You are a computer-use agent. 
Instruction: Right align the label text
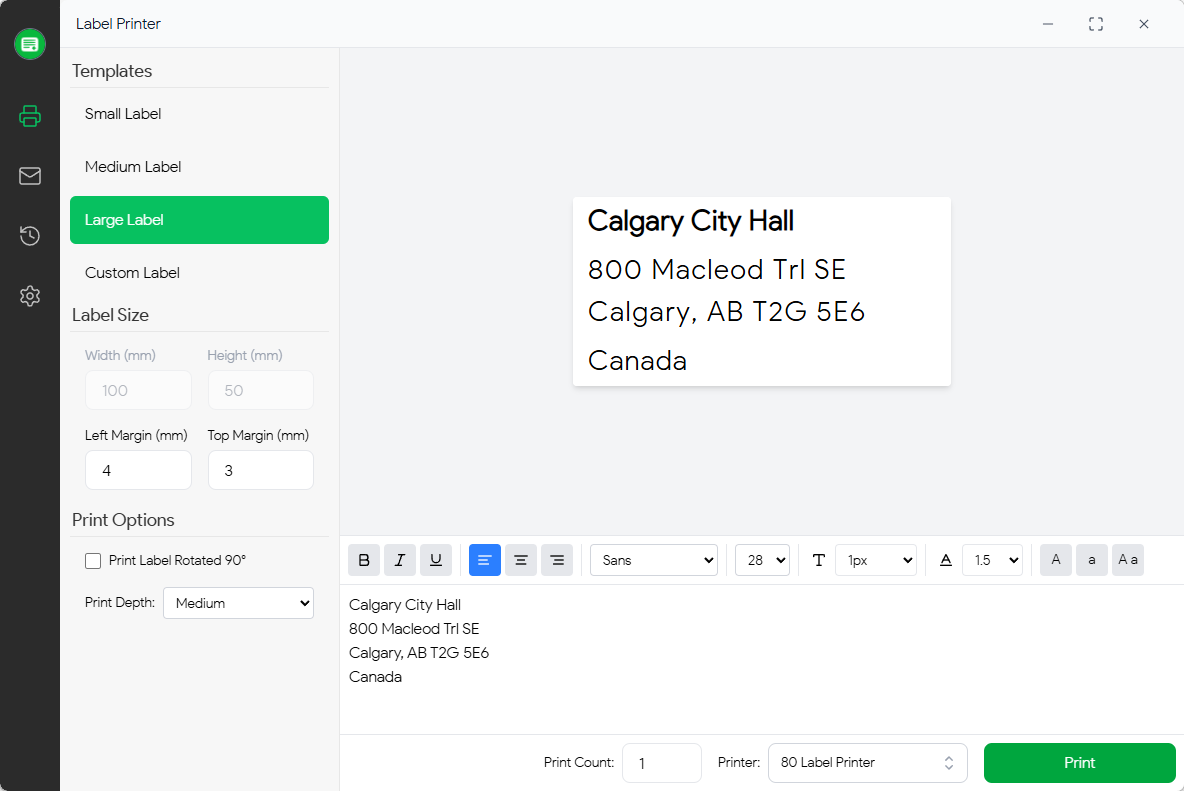pyautogui.click(x=557, y=560)
